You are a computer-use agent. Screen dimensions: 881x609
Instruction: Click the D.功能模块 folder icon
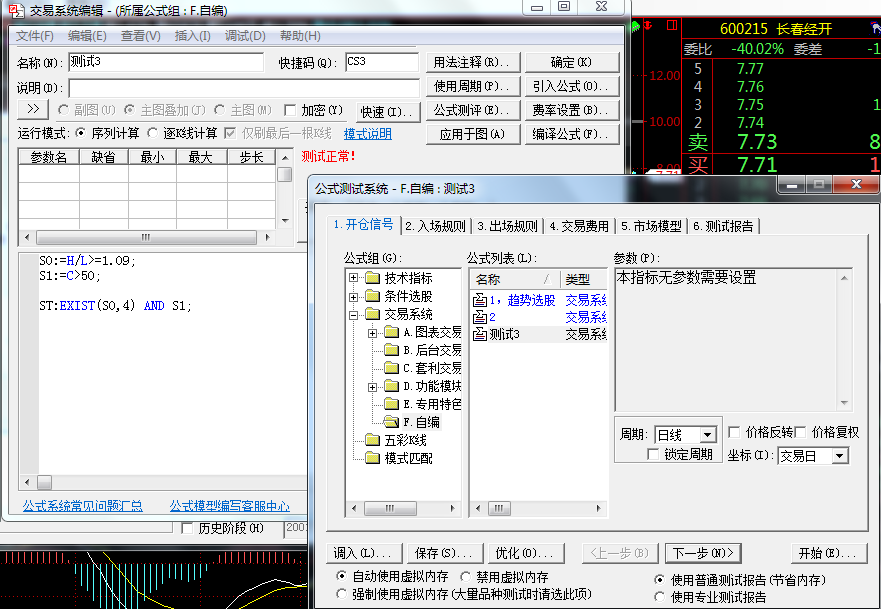pyautogui.click(x=391, y=386)
